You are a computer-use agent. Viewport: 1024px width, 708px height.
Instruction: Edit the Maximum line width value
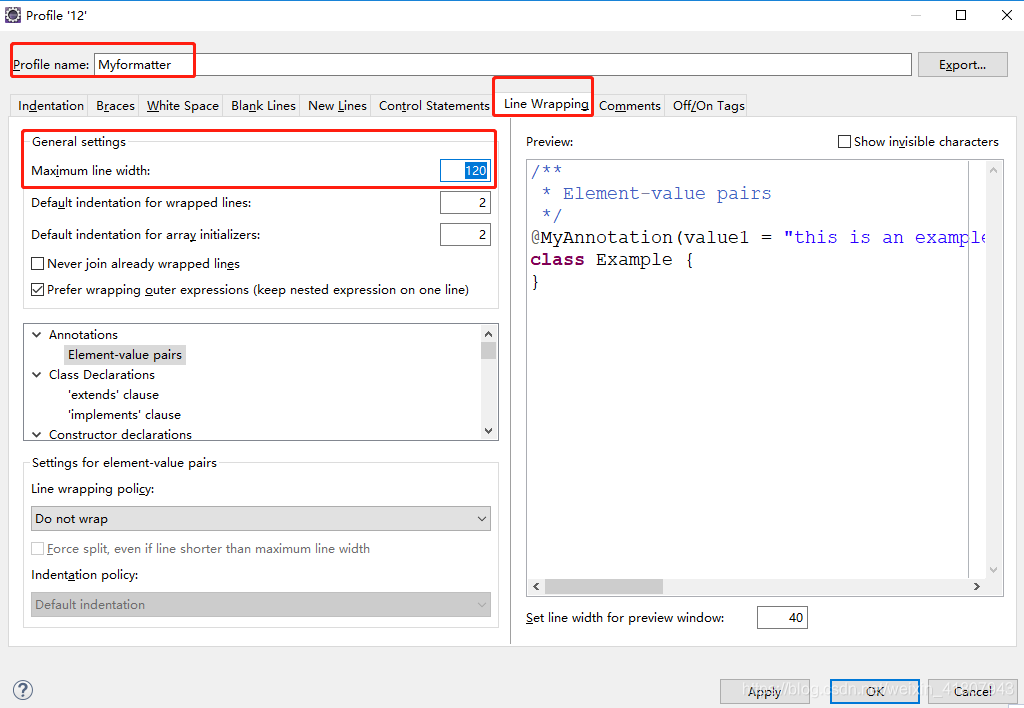[464, 170]
